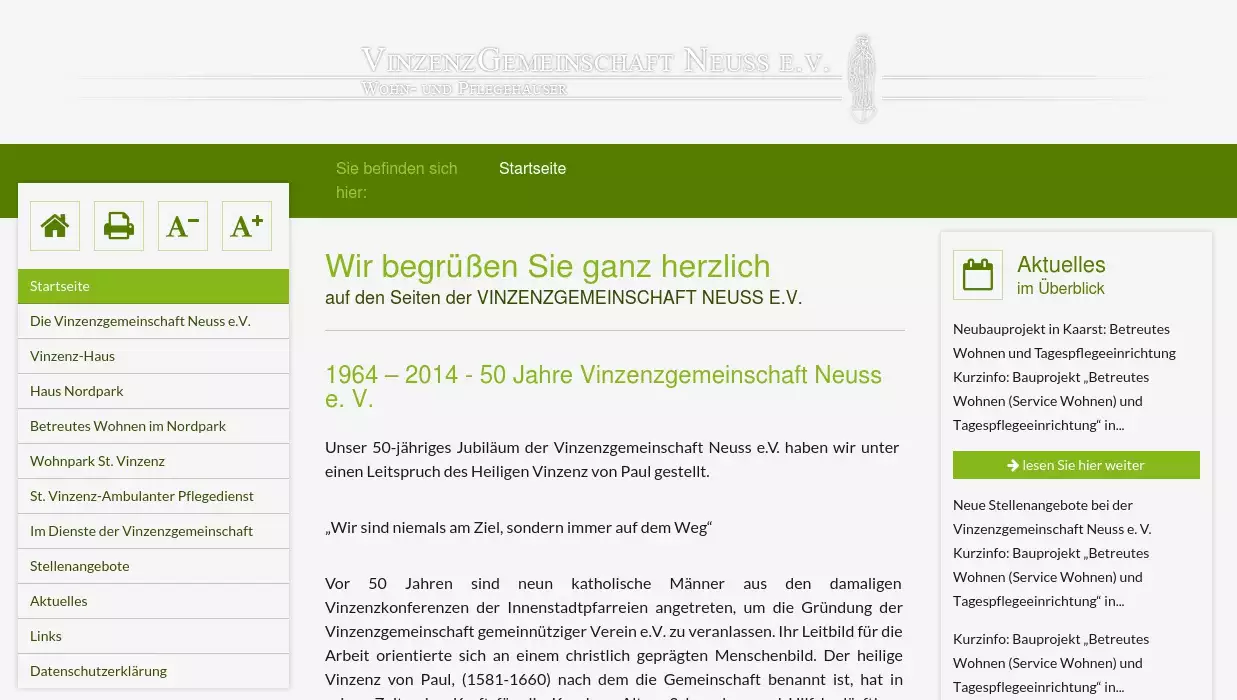Navigate to St. Vinzenz-Ambulanter Pflegedienst
This screenshot has height=700, width=1237.
pyautogui.click(x=153, y=496)
